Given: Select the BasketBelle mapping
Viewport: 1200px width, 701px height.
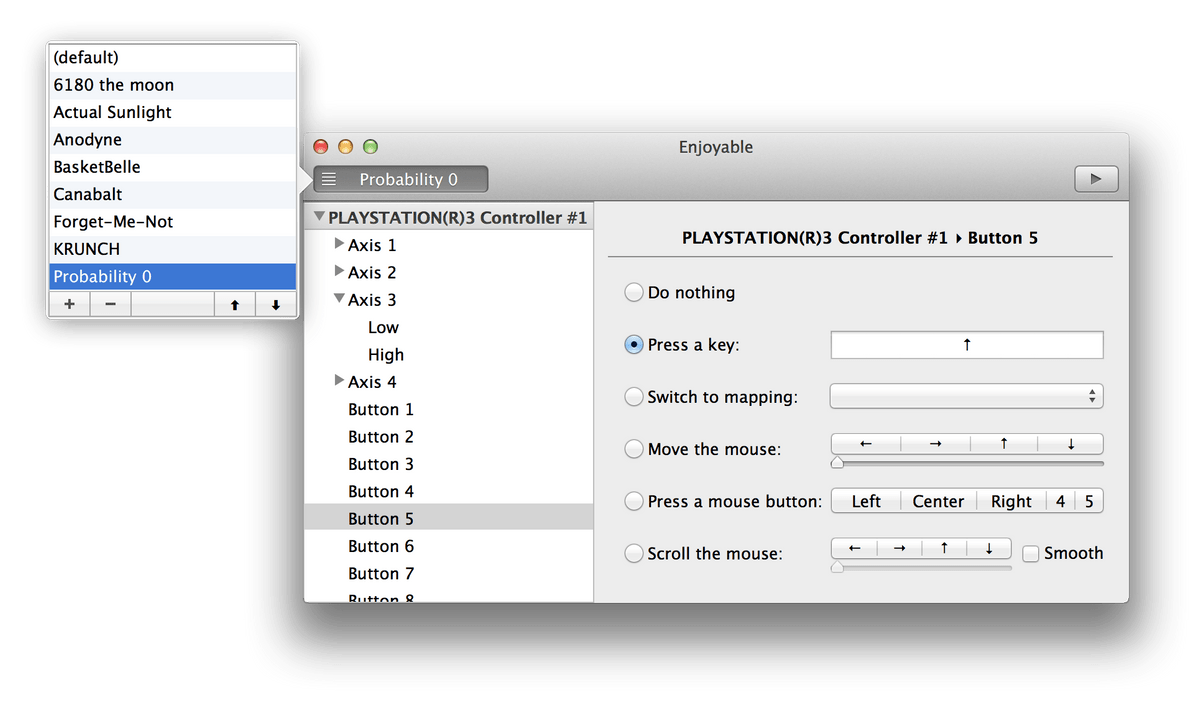Looking at the screenshot, I should [x=172, y=167].
